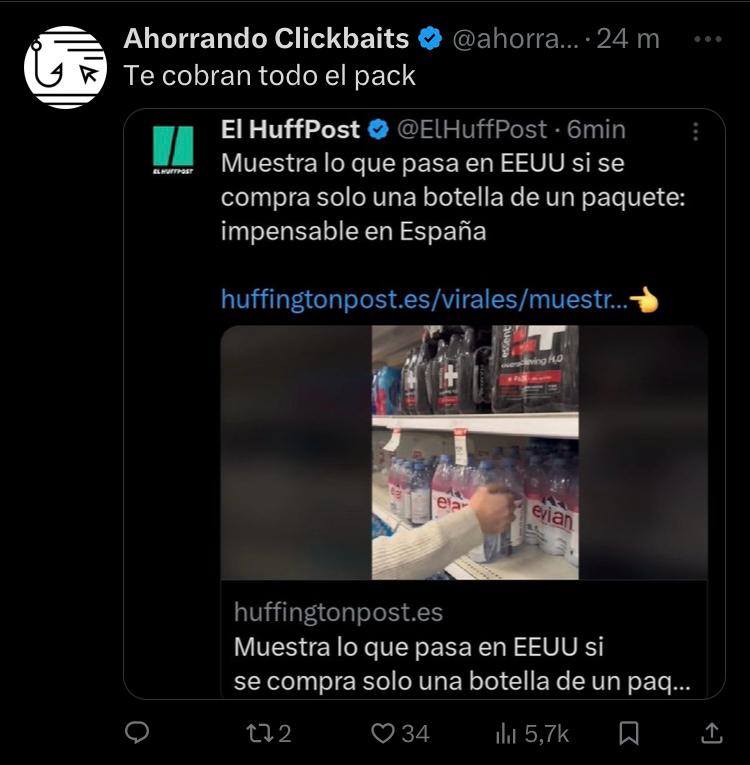Click the blue verified badge beside Ahorrando Clickbaits
The width and height of the screenshot is (750, 765).
click(430, 39)
